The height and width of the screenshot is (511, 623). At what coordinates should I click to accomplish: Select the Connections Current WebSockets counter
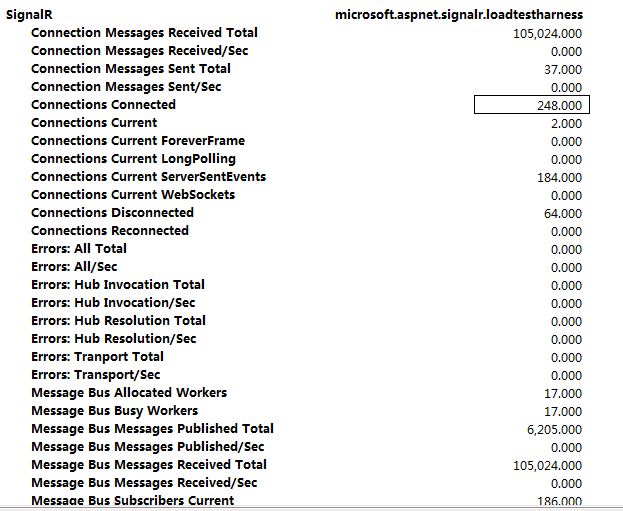tap(133, 195)
